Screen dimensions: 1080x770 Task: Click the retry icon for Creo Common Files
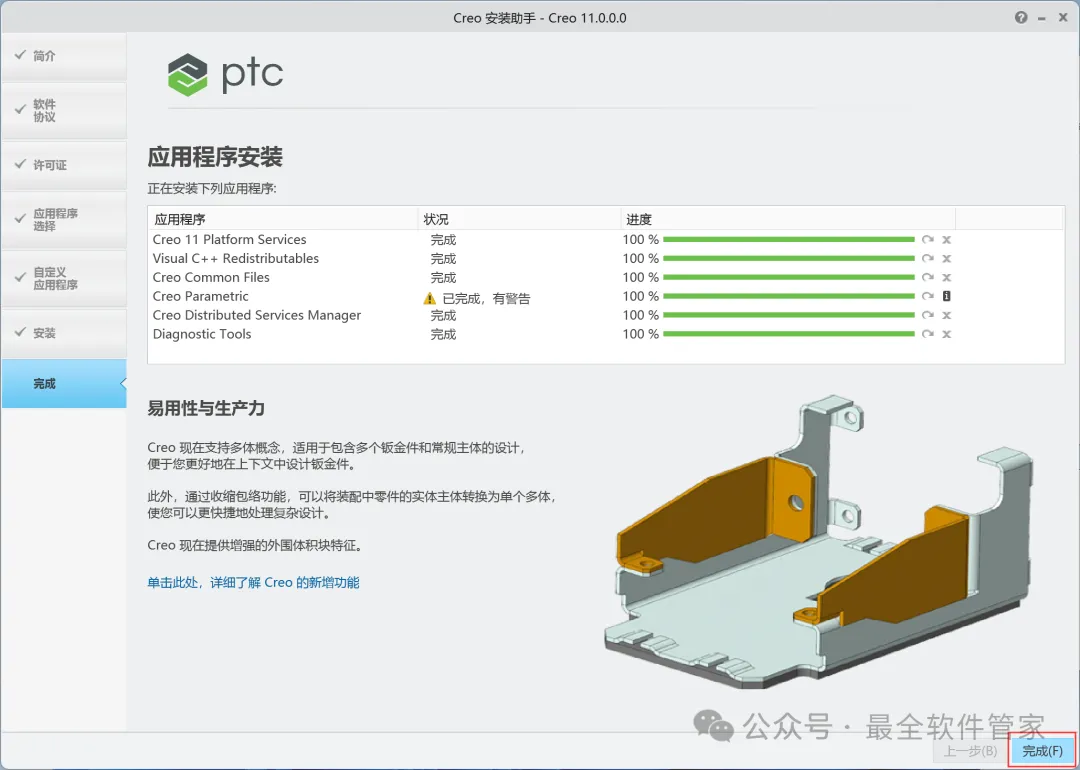pos(928,277)
